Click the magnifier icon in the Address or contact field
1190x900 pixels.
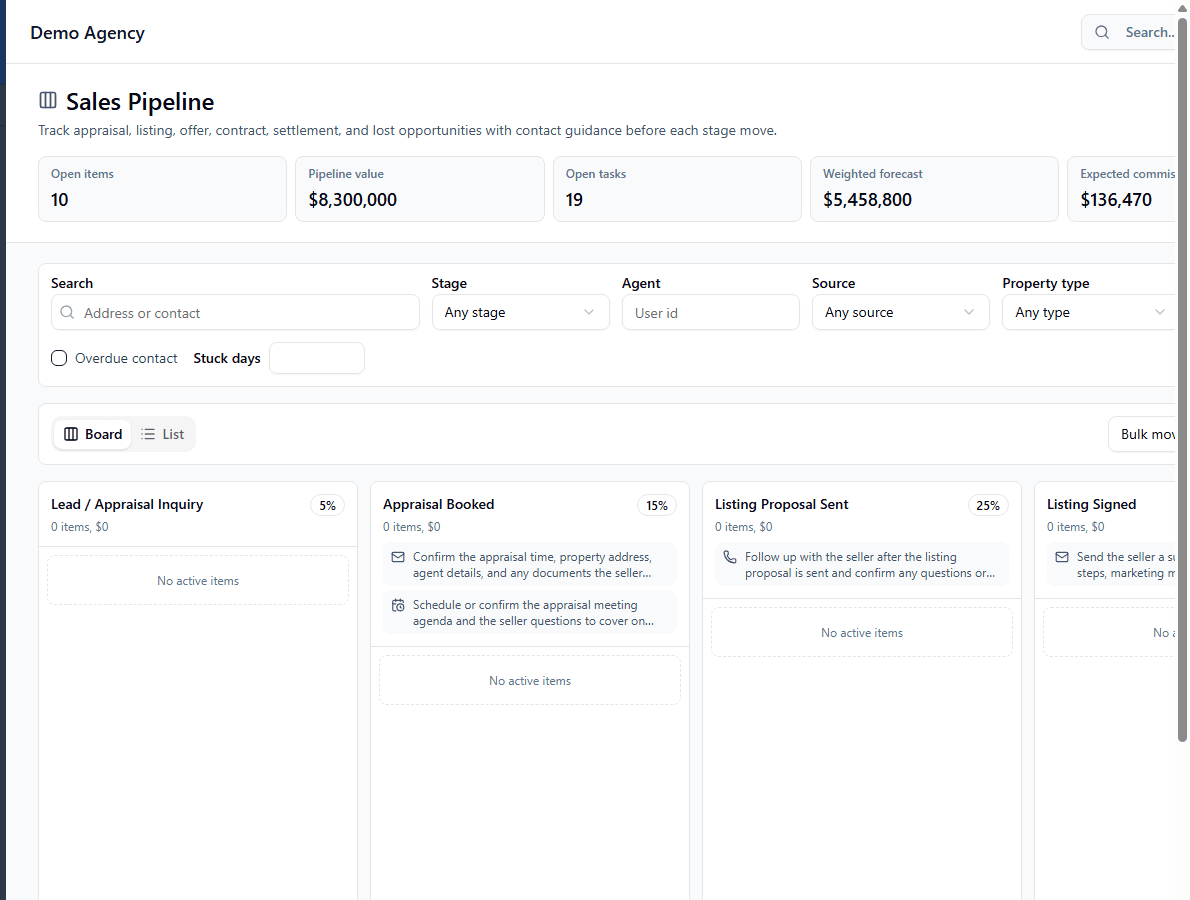click(68, 313)
